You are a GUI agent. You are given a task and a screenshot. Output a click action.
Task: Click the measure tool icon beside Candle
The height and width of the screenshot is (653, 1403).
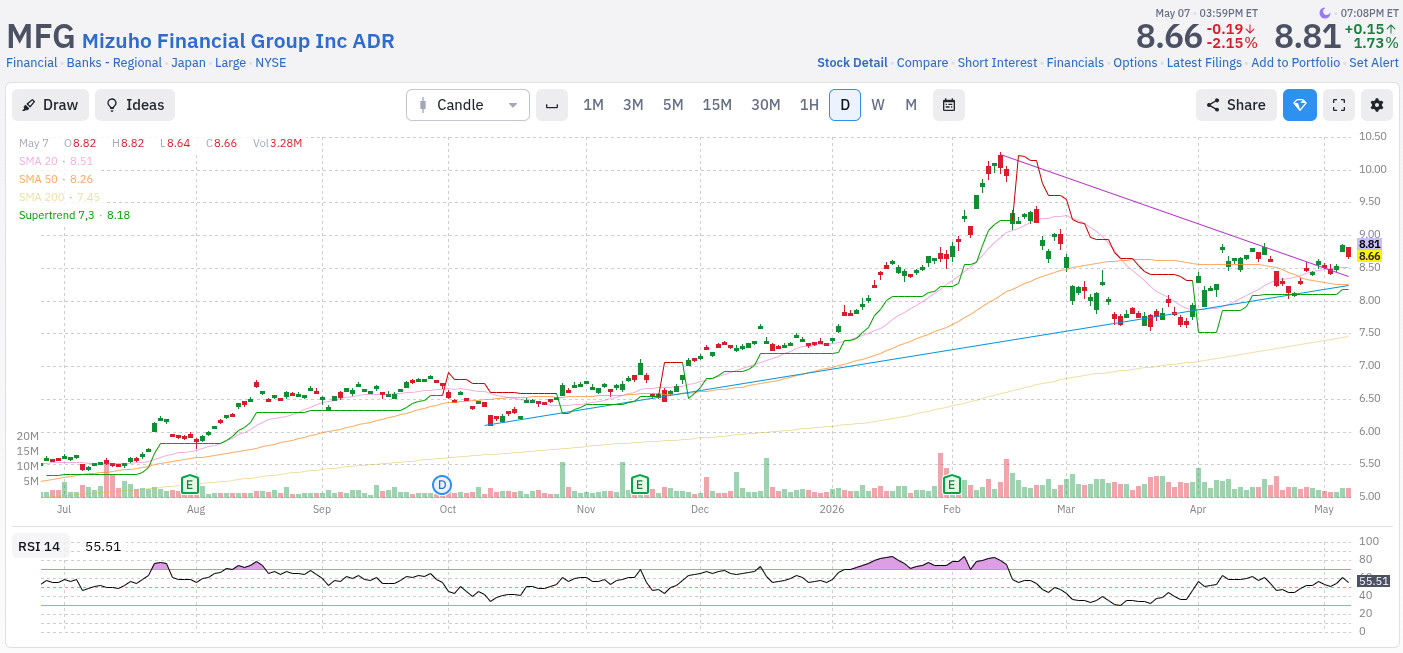(x=552, y=105)
